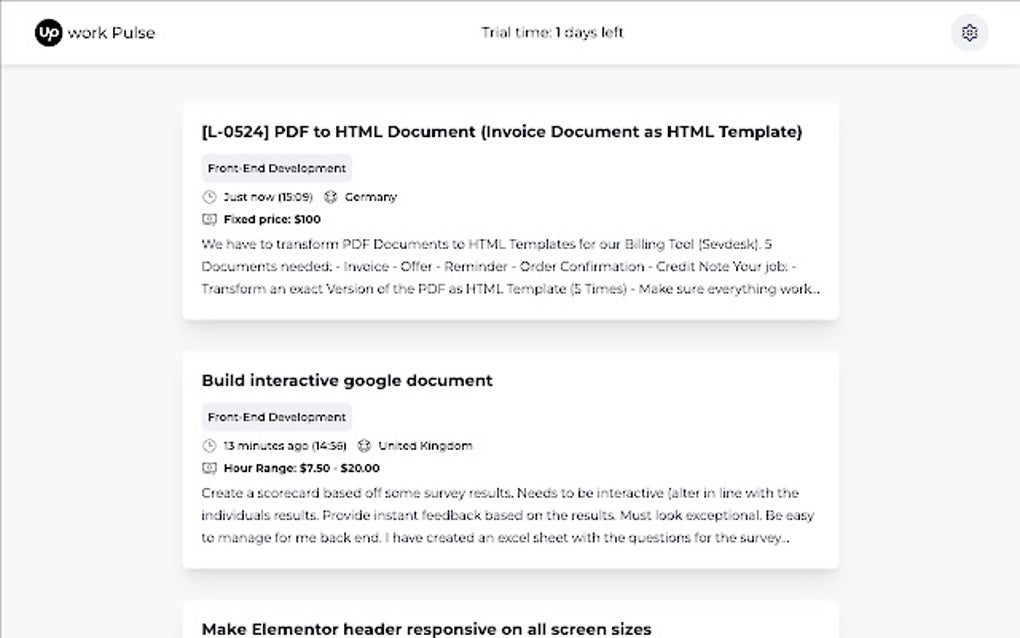Open the Make Elementor header responsive listing
1020x638 pixels.
[x=426, y=628]
